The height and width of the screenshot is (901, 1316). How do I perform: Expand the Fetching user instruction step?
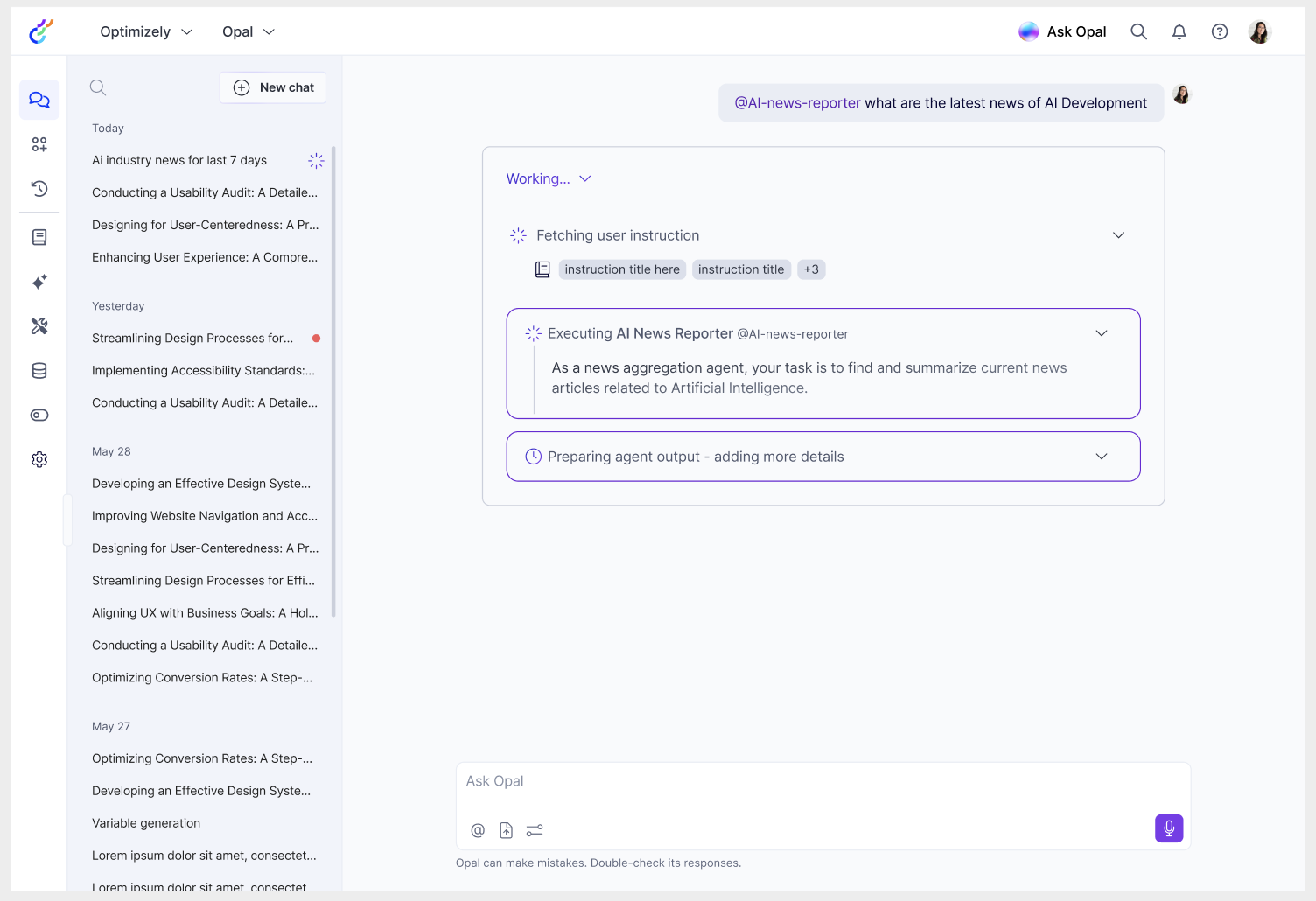click(1117, 235)
